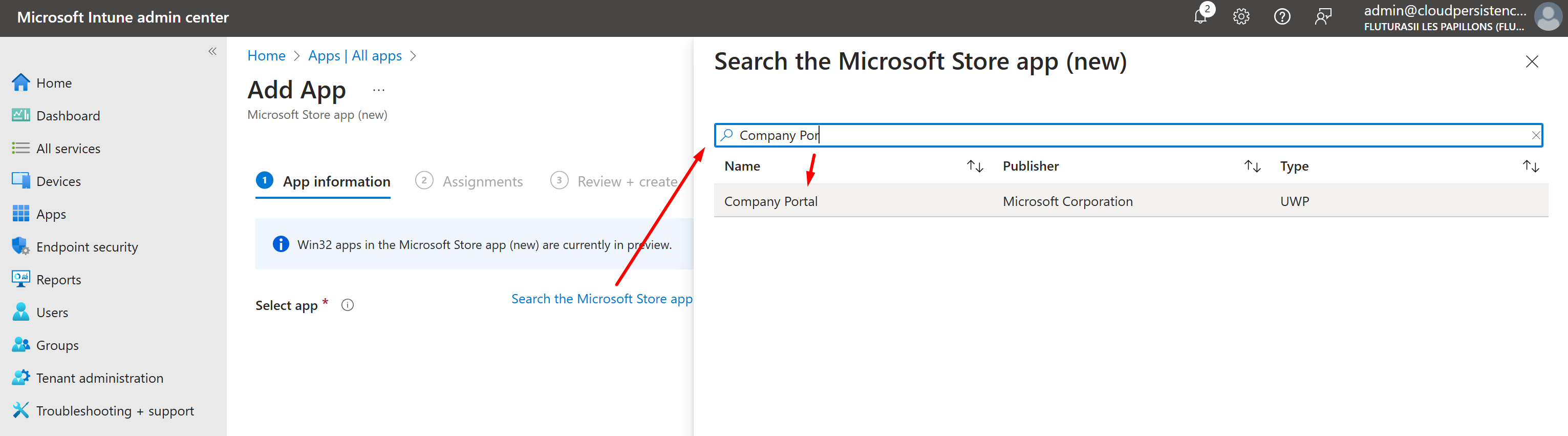Open the notifications bell icon
This screenshot has height=436, width=1568.
pos(1200,16)
